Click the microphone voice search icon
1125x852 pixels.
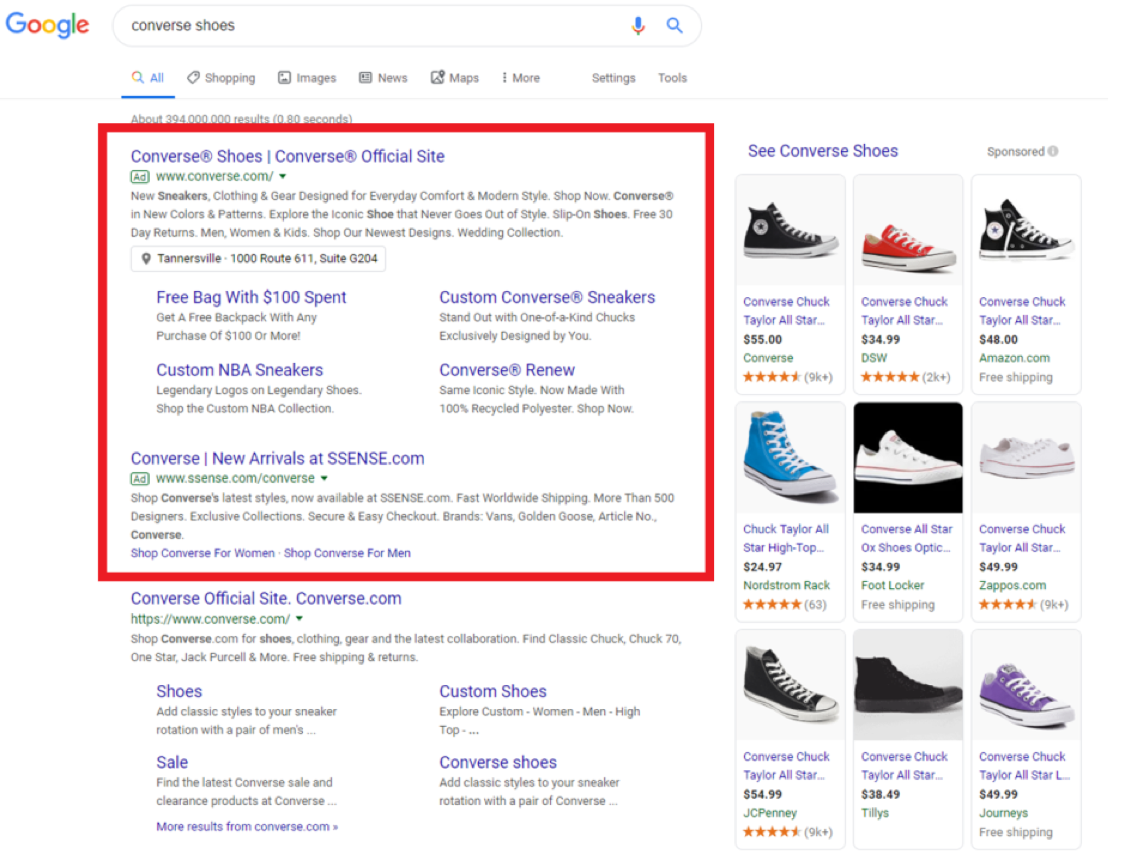tap(638, 26)
